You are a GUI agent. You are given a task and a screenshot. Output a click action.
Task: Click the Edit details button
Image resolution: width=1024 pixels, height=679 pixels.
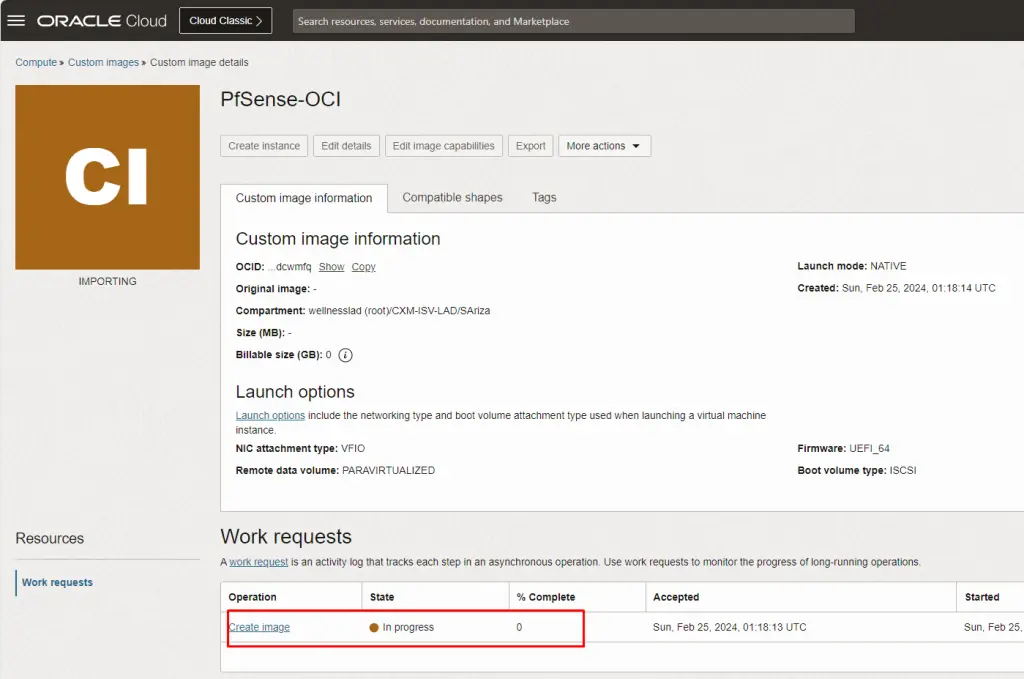pos(346,145)
